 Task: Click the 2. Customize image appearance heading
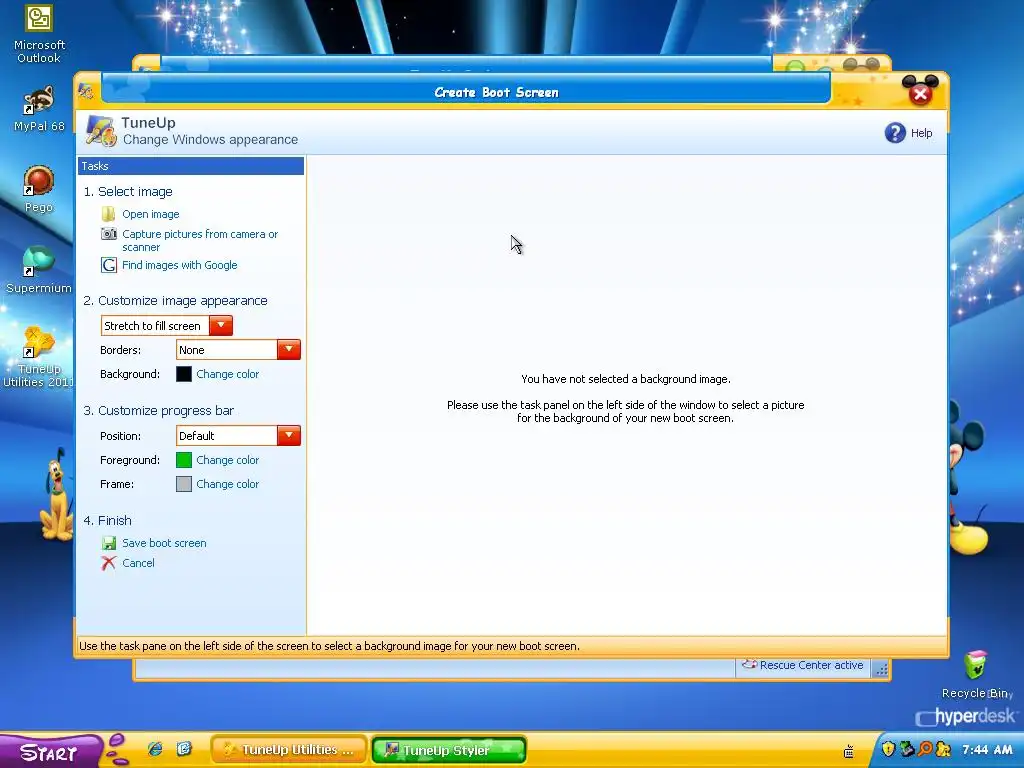[175, 300]
